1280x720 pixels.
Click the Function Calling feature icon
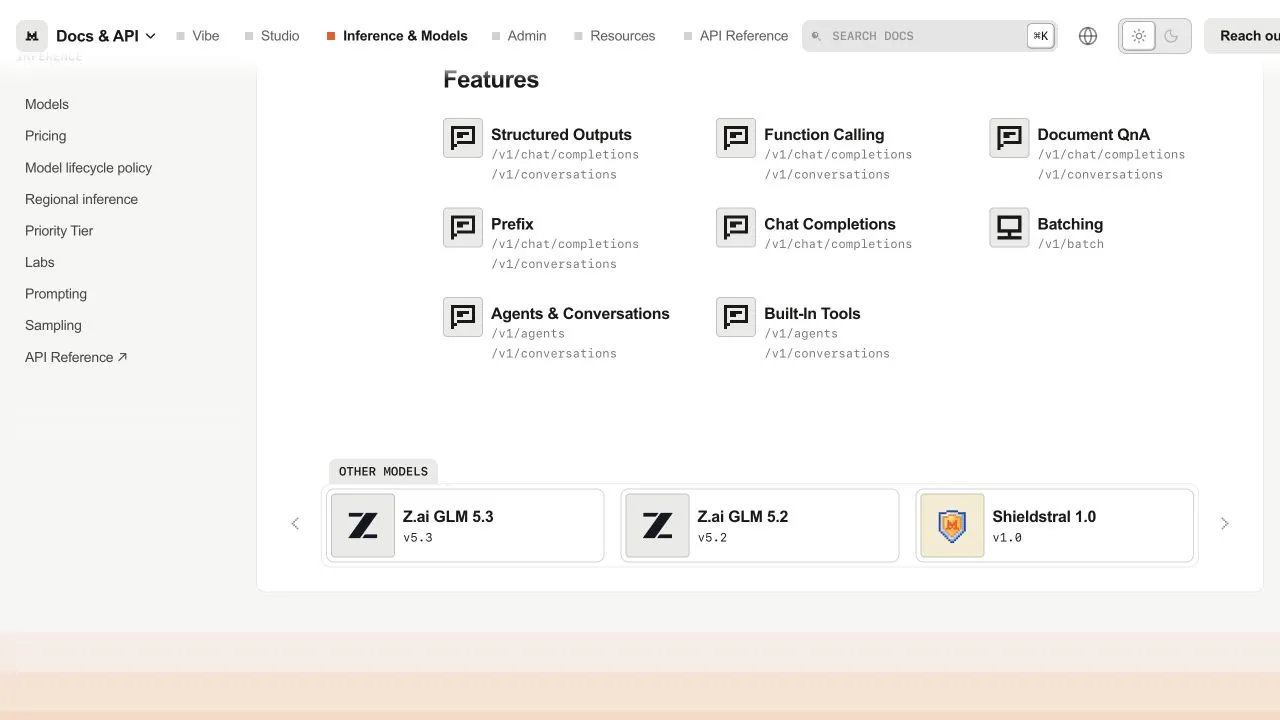(736, 138)
